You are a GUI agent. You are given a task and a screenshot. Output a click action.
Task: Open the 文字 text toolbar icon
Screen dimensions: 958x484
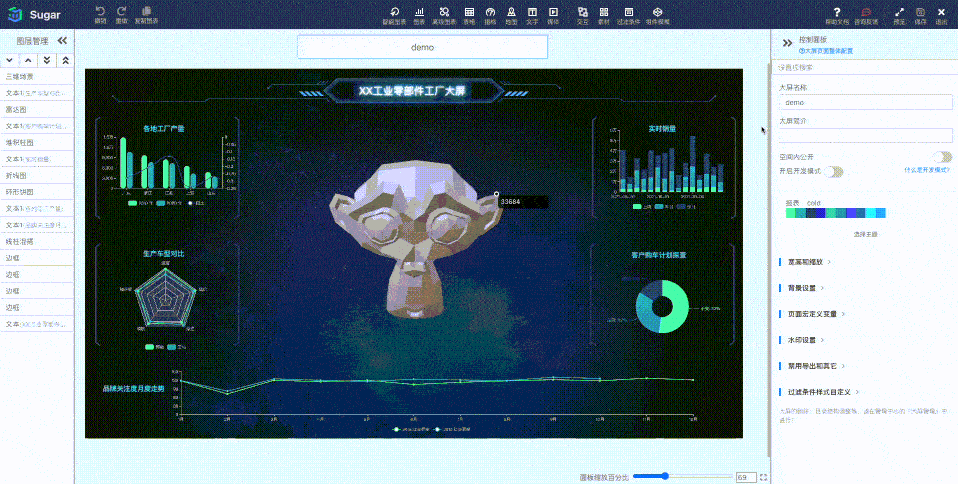(532, 12)
